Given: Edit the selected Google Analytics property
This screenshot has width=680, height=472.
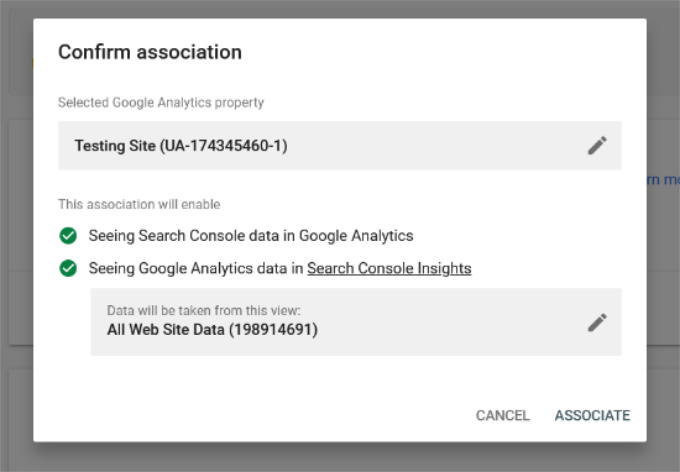Looking at the screenshot, I should pos(597,146).
